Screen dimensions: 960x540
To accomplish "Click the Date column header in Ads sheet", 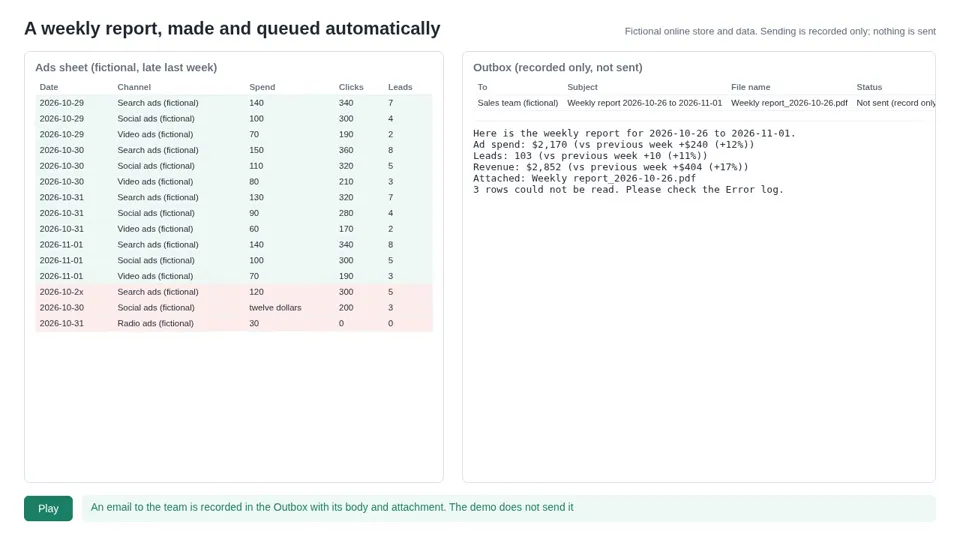I will (49, 87).
